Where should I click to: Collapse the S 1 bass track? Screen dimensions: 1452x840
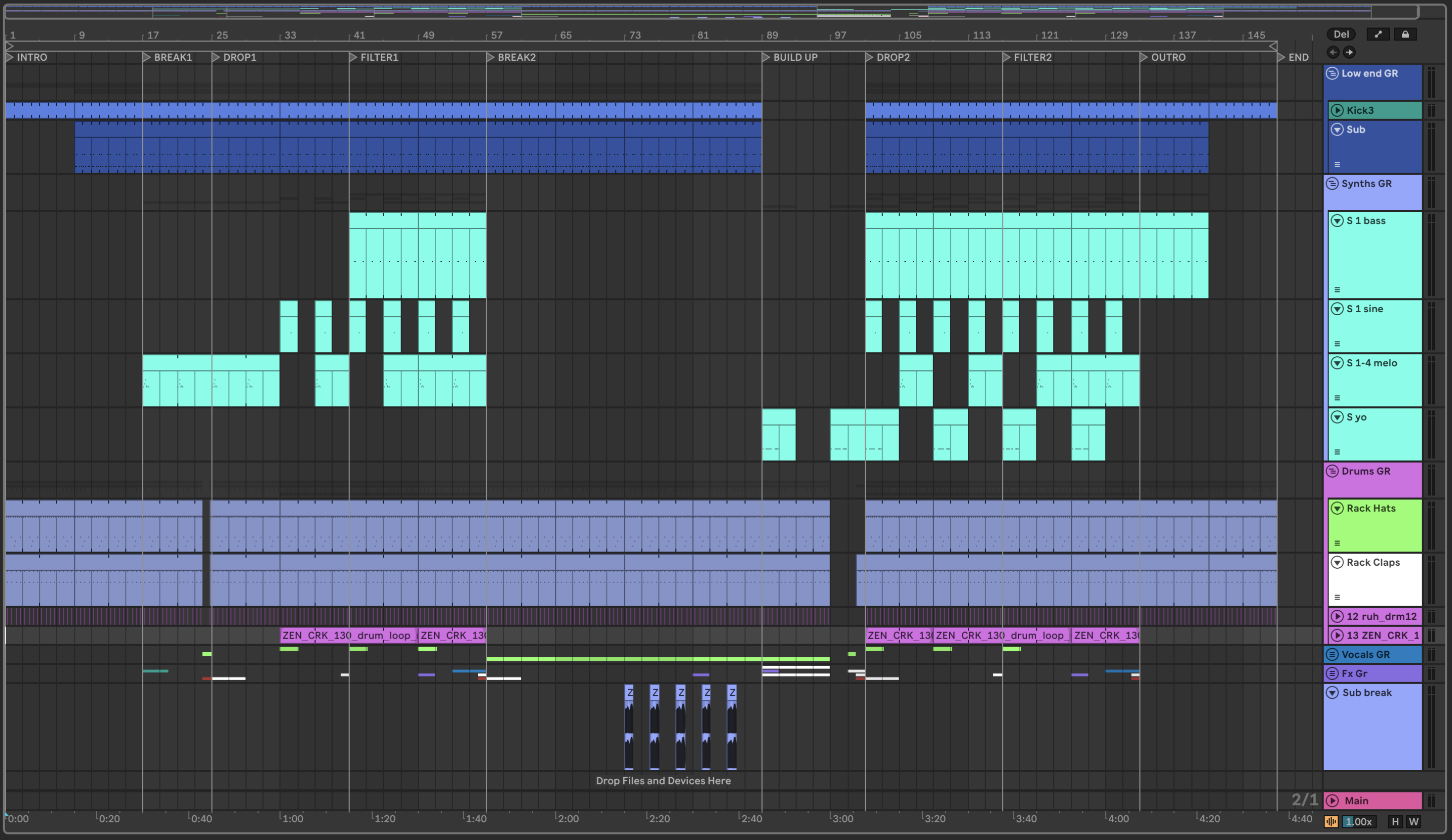click(1338, 221)
